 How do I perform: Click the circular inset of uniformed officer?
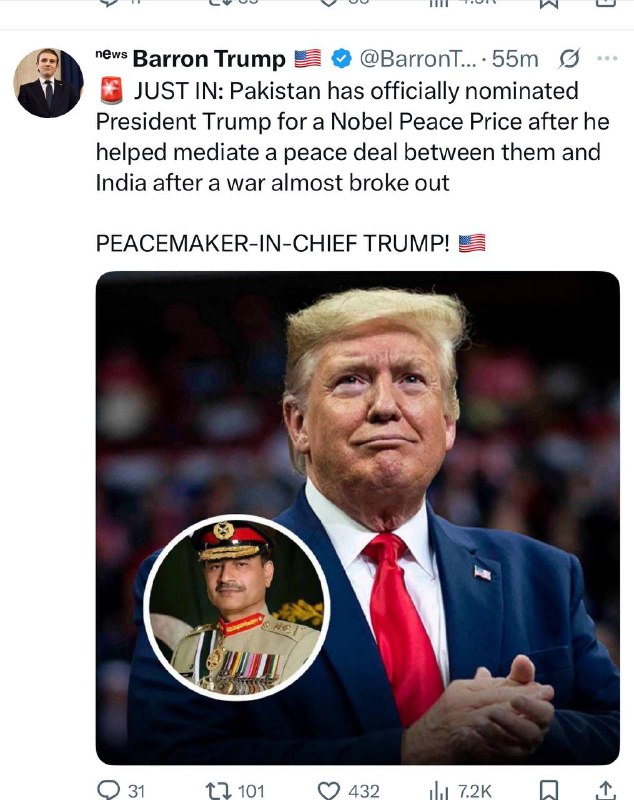pos(236,607)
